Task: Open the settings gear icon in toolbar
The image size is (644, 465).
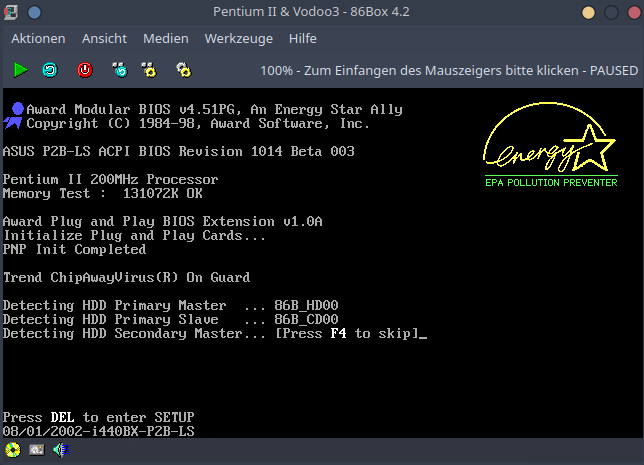Action: [x=184, y=70]
